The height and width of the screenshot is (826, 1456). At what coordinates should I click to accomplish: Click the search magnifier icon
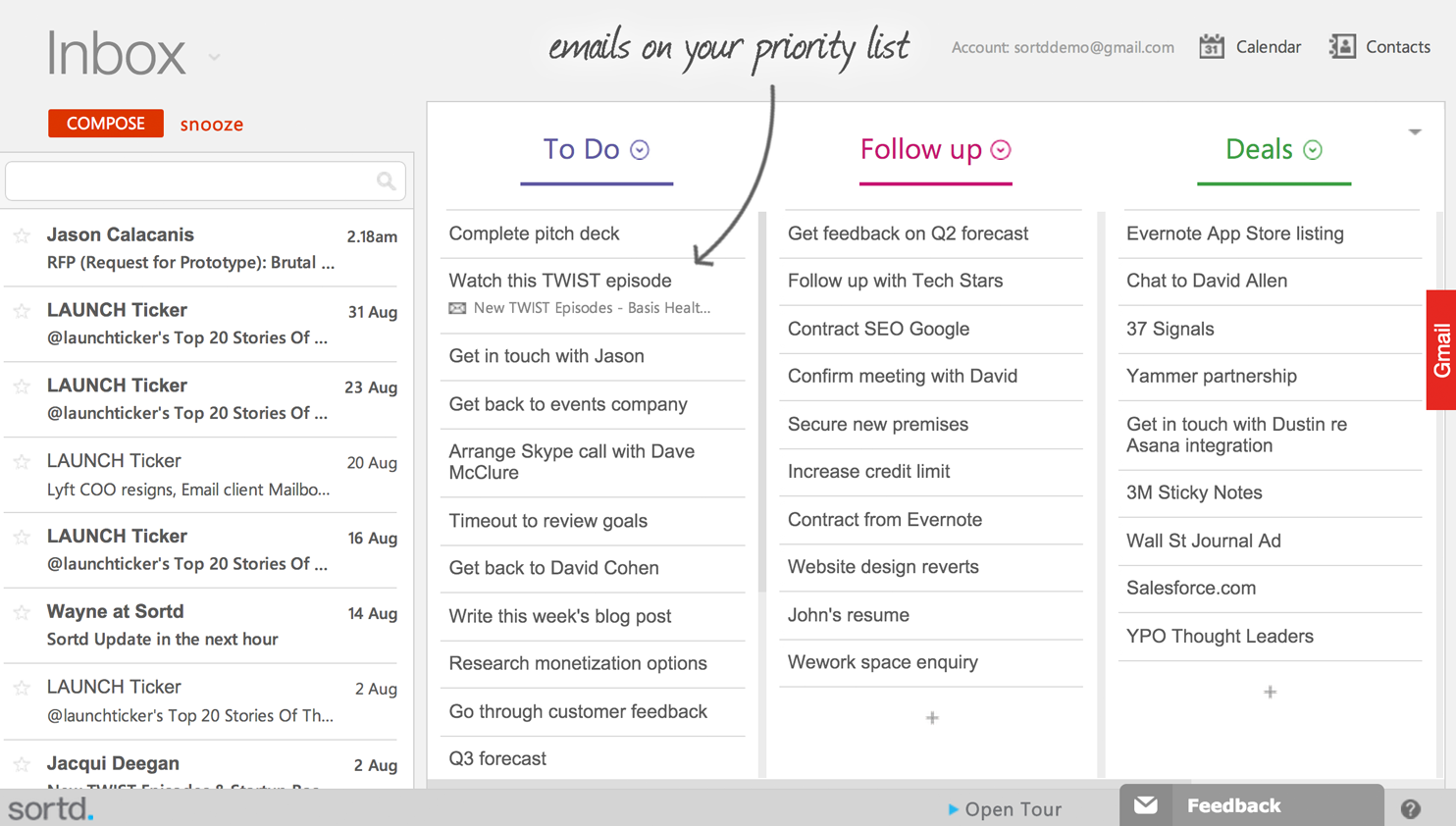pyautogui.click(x=386, y=181)
